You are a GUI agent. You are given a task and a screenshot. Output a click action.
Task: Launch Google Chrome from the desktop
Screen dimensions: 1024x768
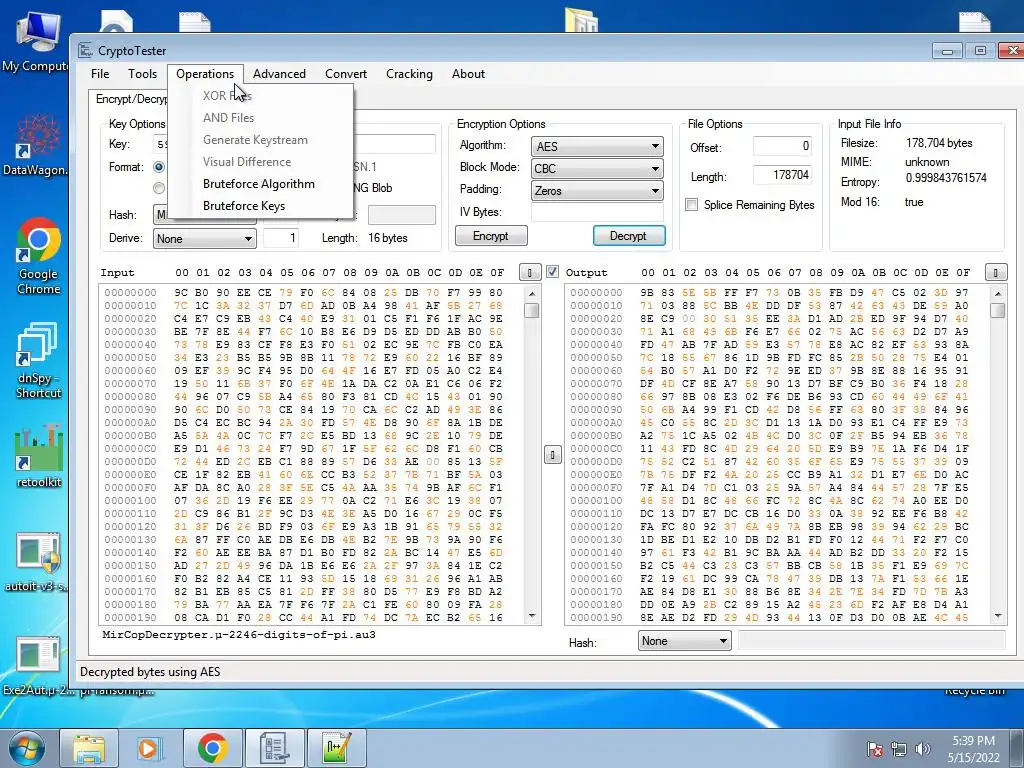tap(38, 256)
